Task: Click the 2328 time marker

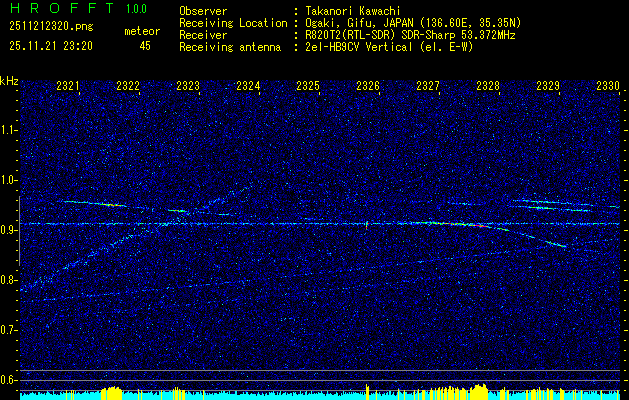Action: [x=488, y=86]
